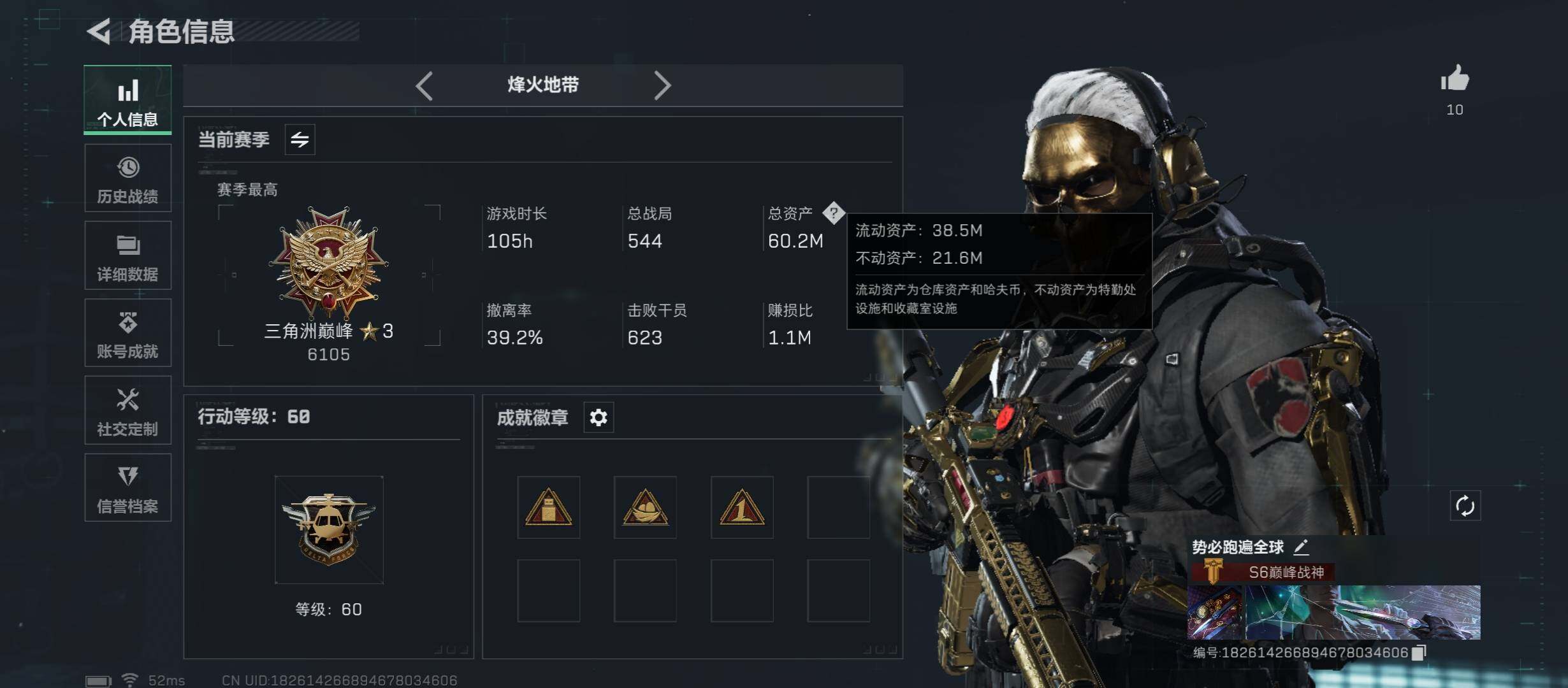The width and height of the screenshot is (1568, 688).
Task: Open the 信誉档案 section
Action: pos(127,488)
